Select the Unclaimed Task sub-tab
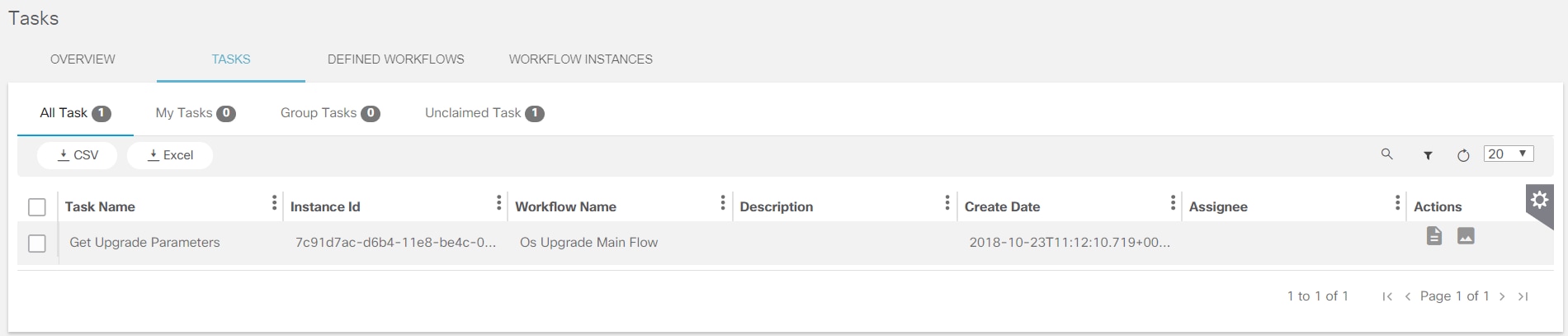The image size is (1568, 336). [484, 113]
